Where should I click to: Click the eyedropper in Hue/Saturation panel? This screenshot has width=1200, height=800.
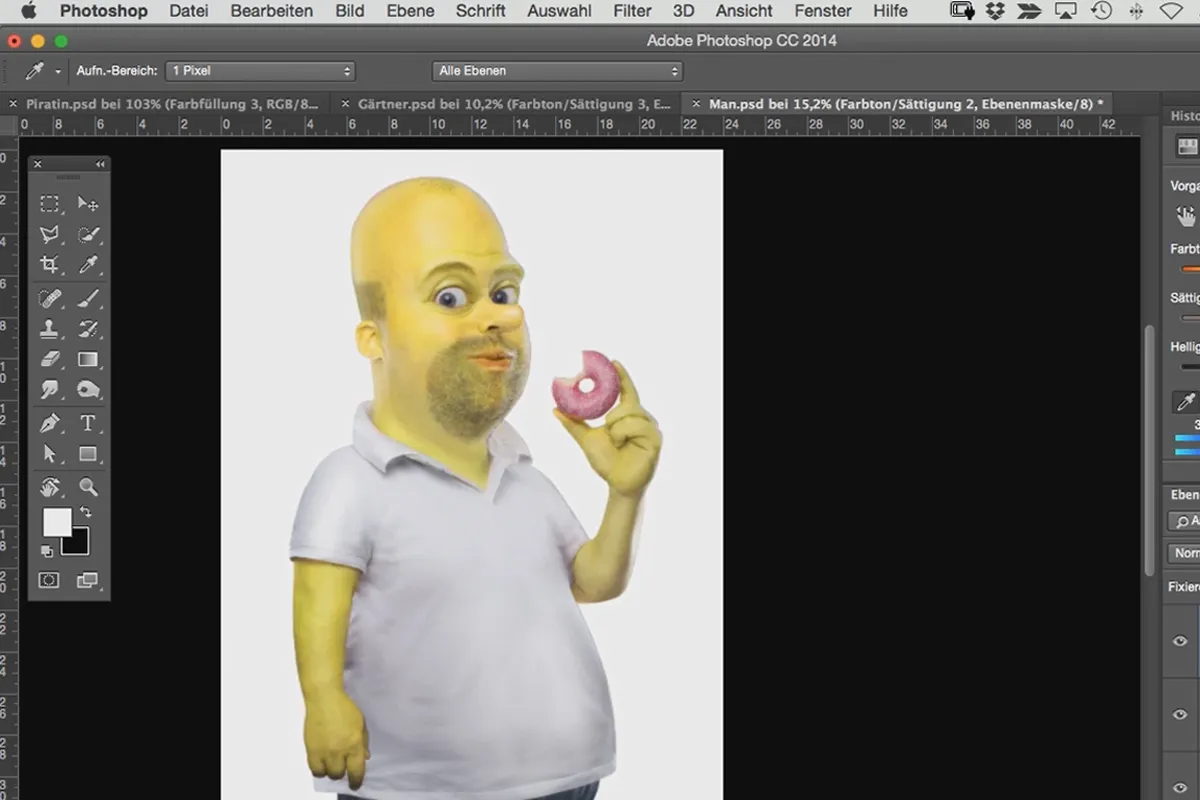pyautogui.click(x=1186, y=402)
